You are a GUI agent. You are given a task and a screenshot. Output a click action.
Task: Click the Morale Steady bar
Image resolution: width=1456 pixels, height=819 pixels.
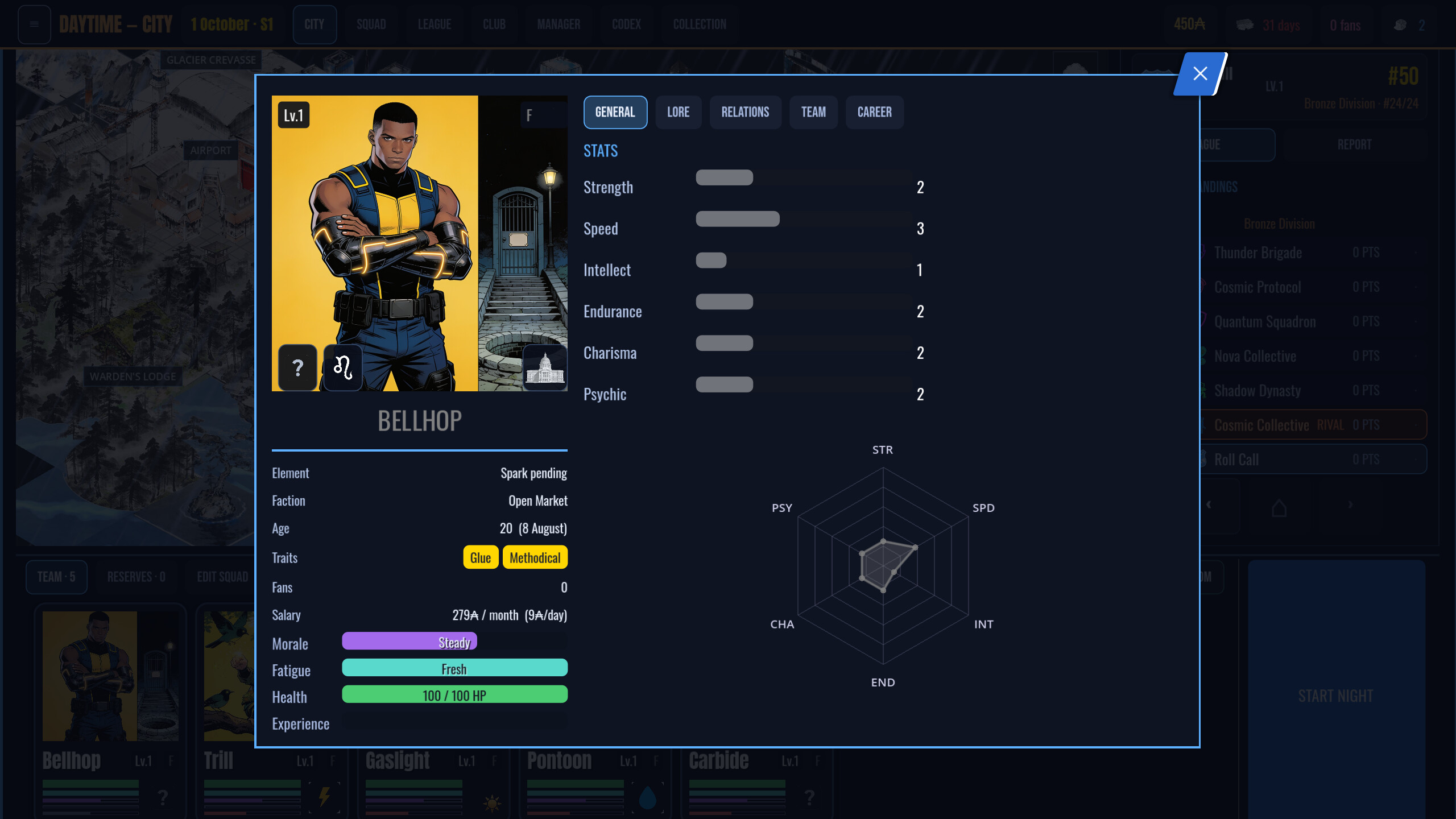tap(454, 642)
